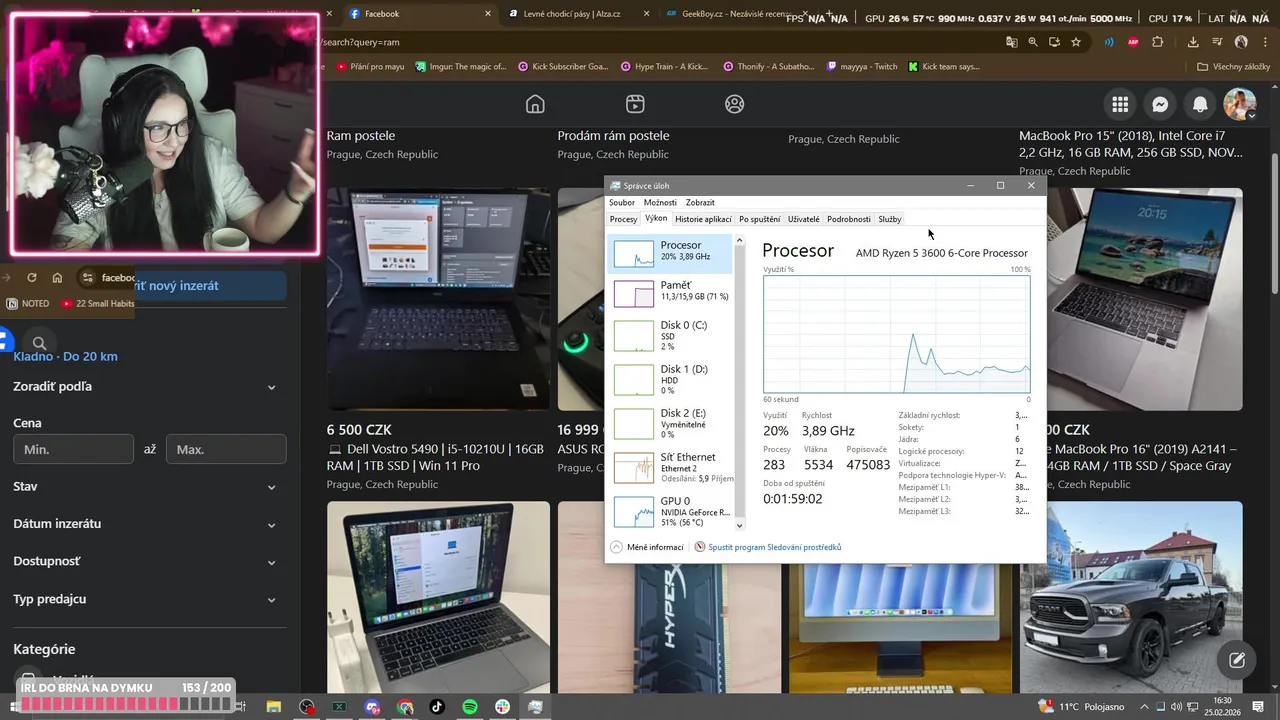Open the Messenger icon

point(1160,104)
